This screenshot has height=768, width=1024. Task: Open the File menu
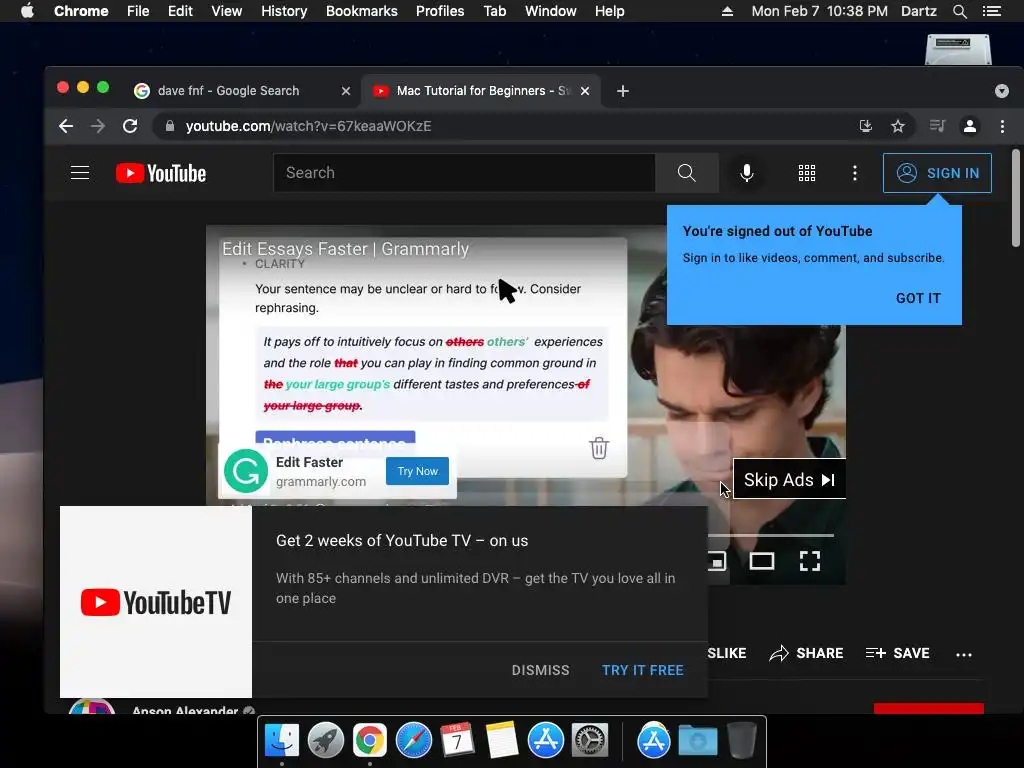click(138, 11)
